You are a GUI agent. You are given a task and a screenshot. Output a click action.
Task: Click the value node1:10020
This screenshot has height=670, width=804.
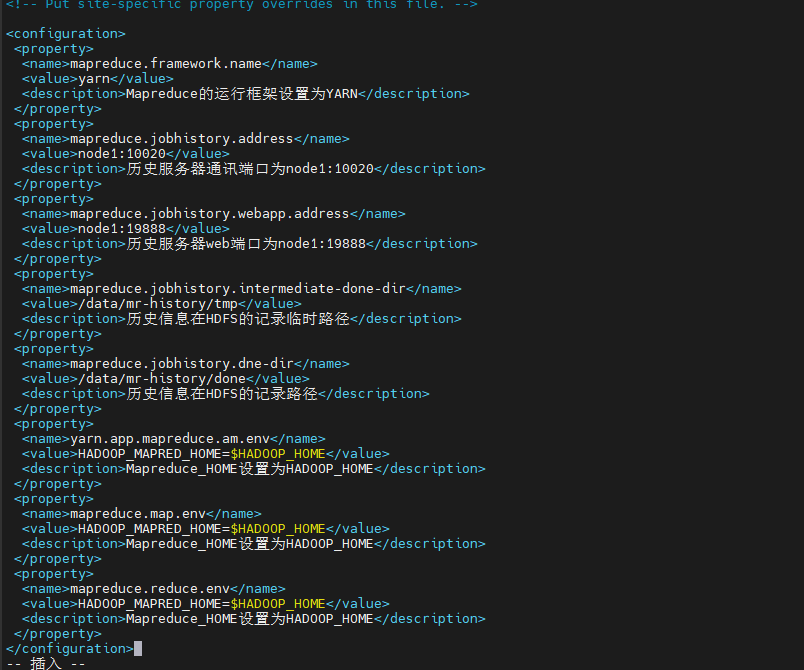(x=122, y=154)
